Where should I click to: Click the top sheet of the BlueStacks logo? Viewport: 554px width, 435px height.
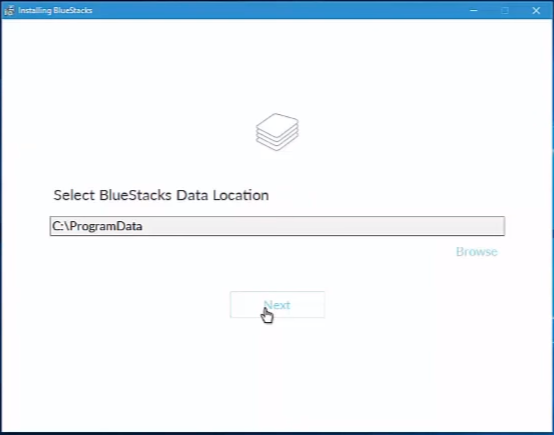click(277, 124)
